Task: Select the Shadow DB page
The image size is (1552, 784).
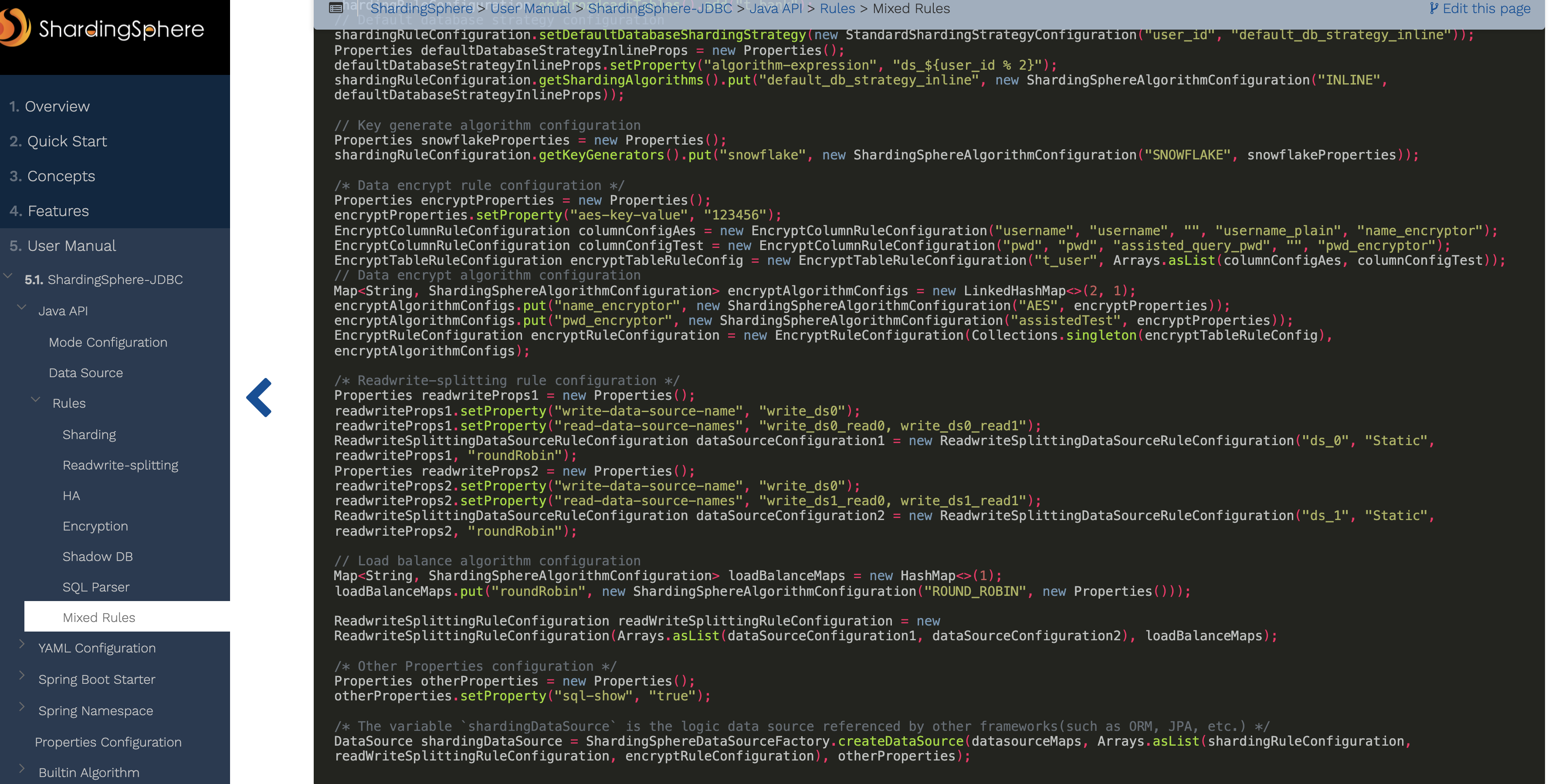Action: point(97,557)
